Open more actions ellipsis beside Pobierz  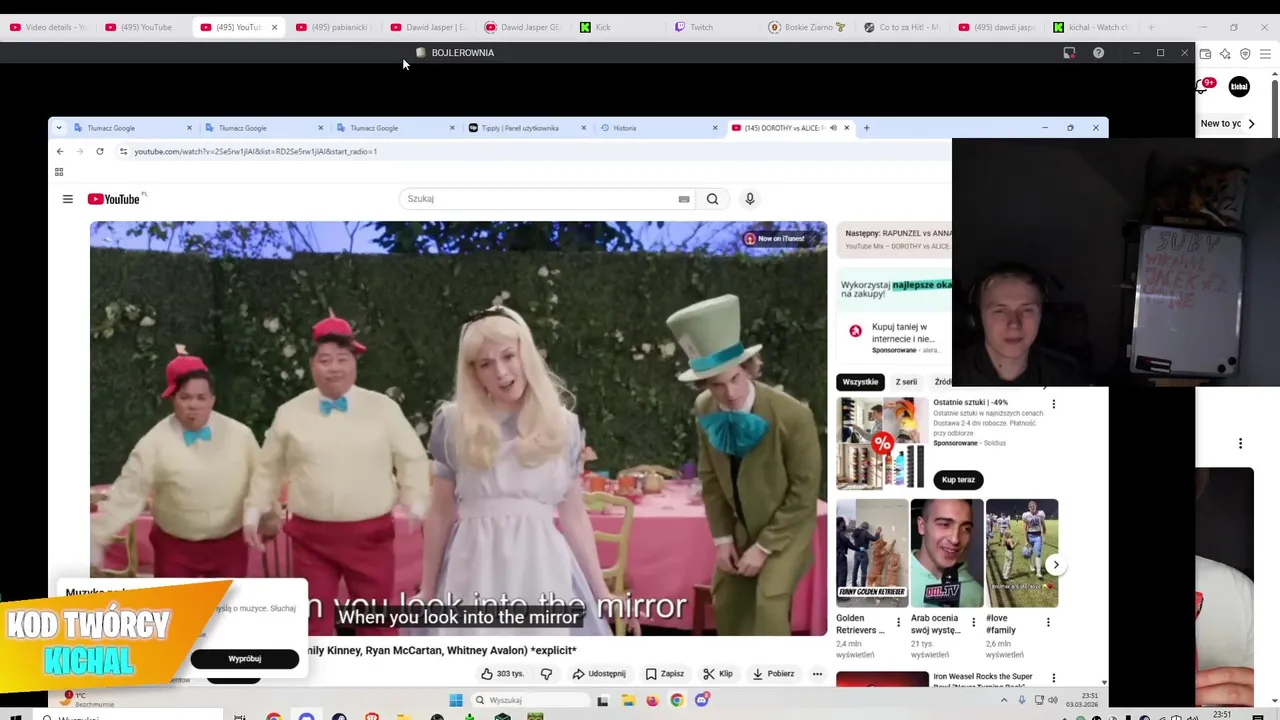coord(817,674)
